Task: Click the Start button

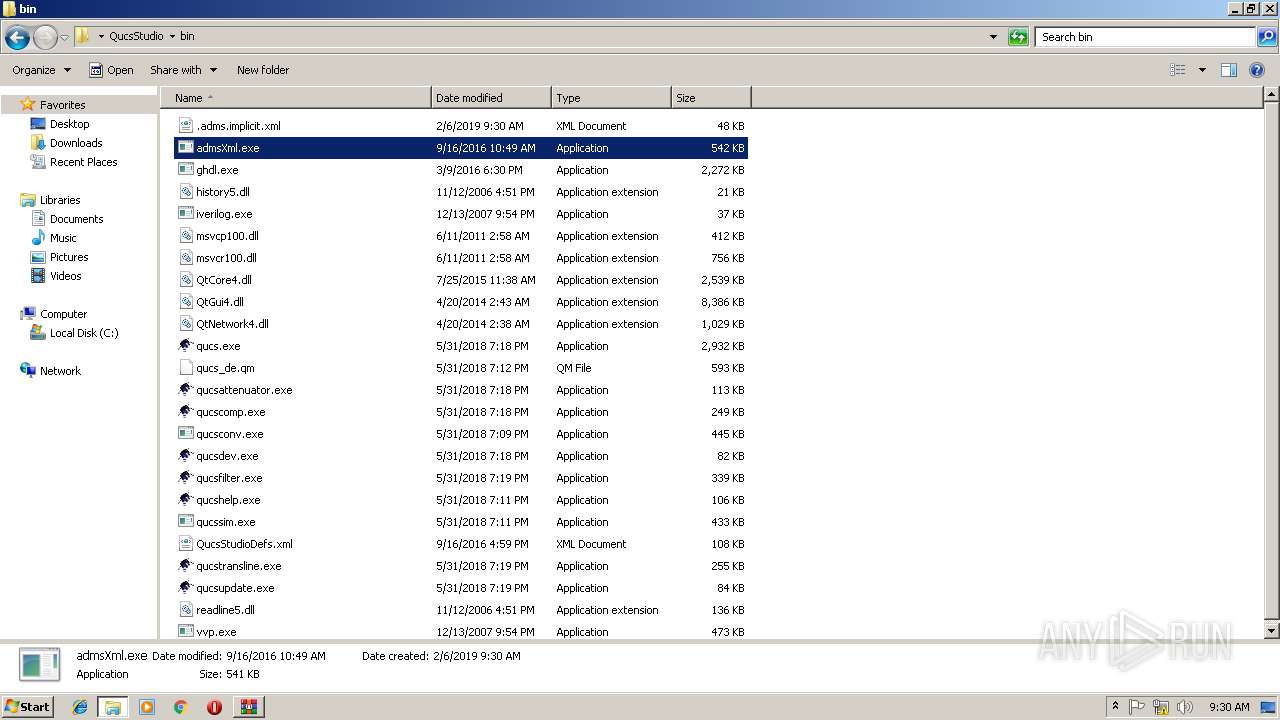Action: coord(27,706)
